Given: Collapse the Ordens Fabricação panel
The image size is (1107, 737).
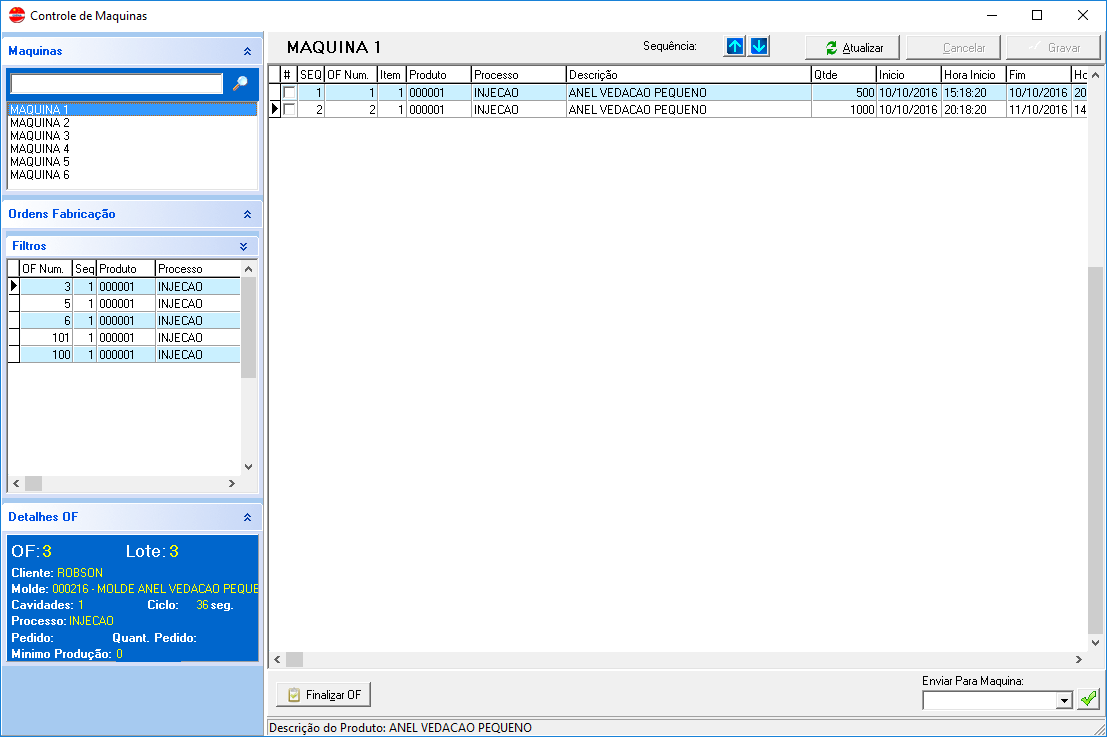Looking at the screenshot, I should pyautogui.click(x=247, y=214).
